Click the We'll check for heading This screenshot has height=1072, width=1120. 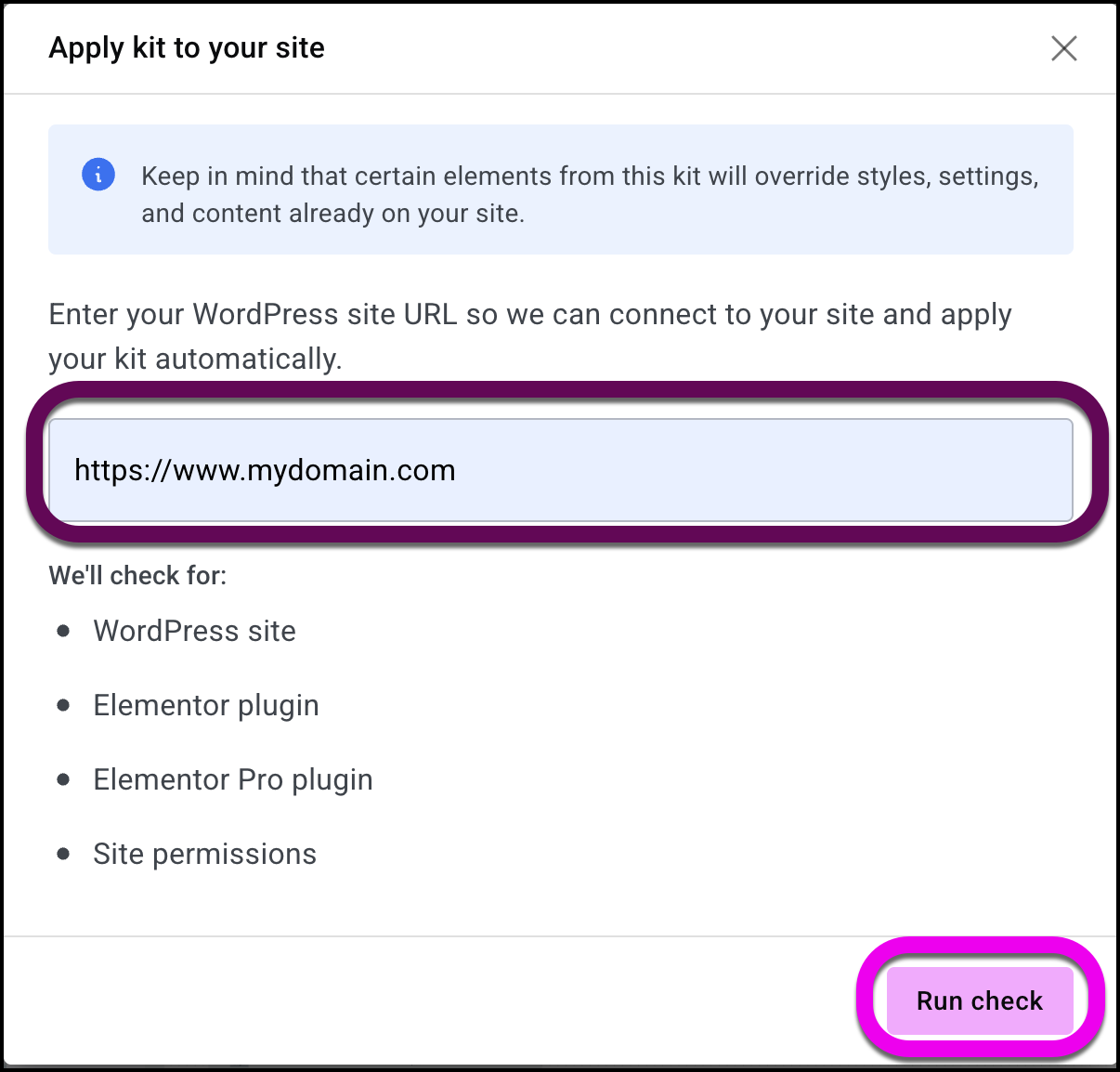pyautogui.click(x=137, y=575)
